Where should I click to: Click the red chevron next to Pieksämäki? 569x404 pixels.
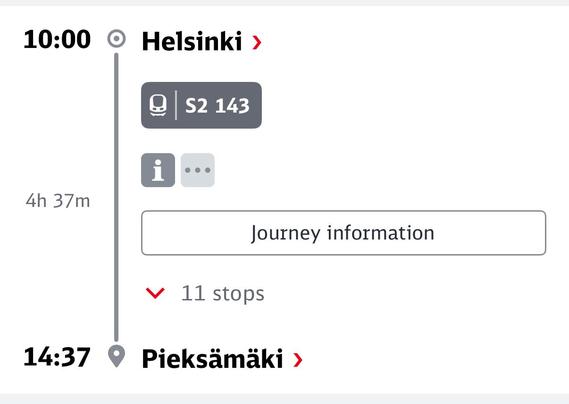298,360
